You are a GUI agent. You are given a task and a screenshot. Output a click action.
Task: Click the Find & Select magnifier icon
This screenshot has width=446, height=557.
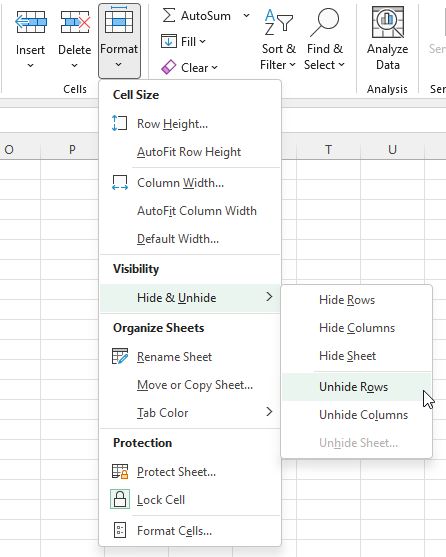(x=325, y=22)
